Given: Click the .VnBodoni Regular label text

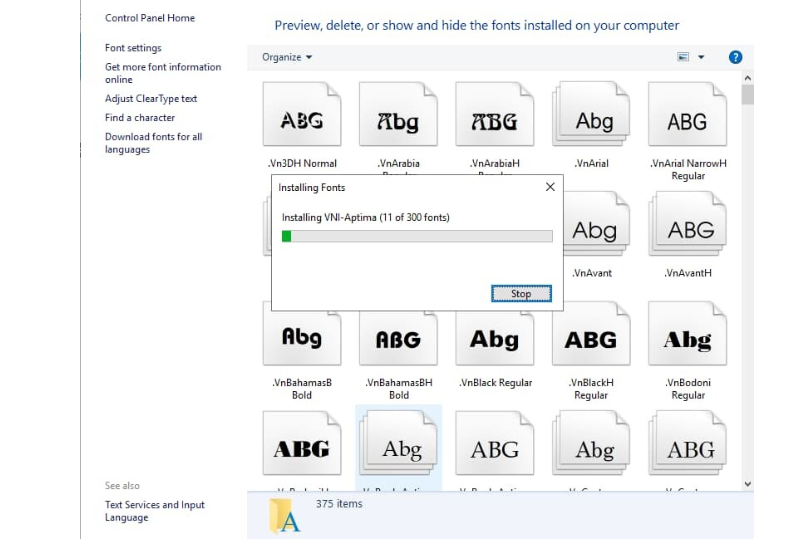Looking at the screenshot, I should click(688, 389).
